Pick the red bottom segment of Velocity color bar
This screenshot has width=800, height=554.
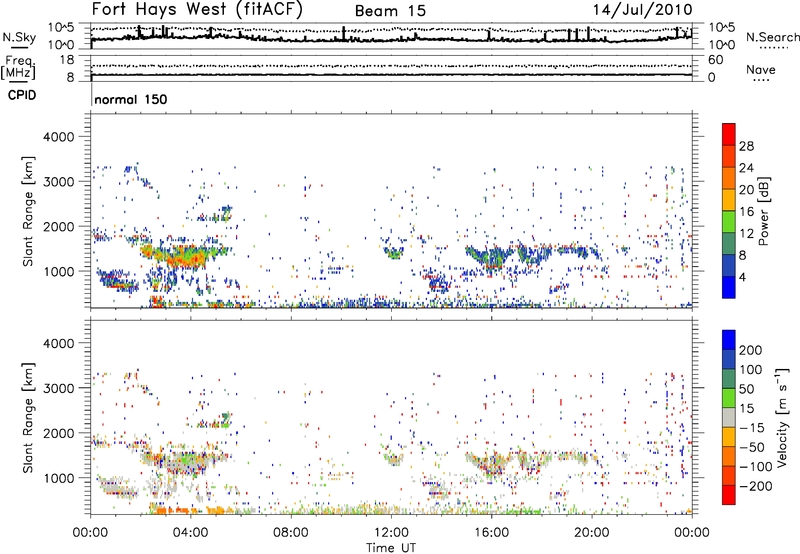(729, 495)
